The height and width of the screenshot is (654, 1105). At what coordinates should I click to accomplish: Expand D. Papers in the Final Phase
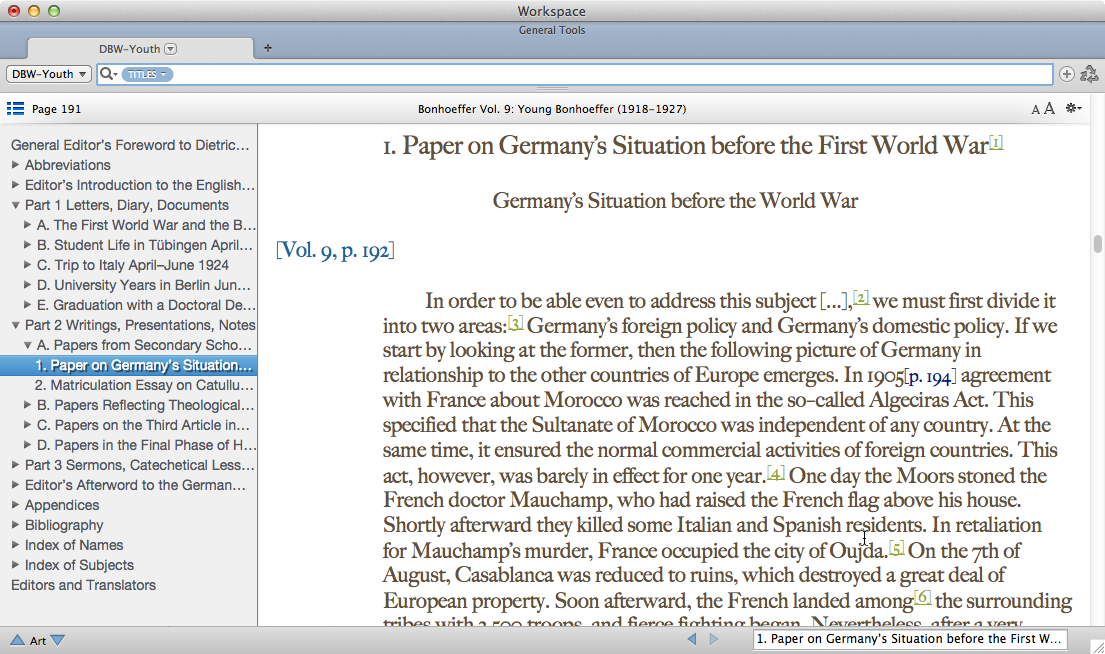27,445
